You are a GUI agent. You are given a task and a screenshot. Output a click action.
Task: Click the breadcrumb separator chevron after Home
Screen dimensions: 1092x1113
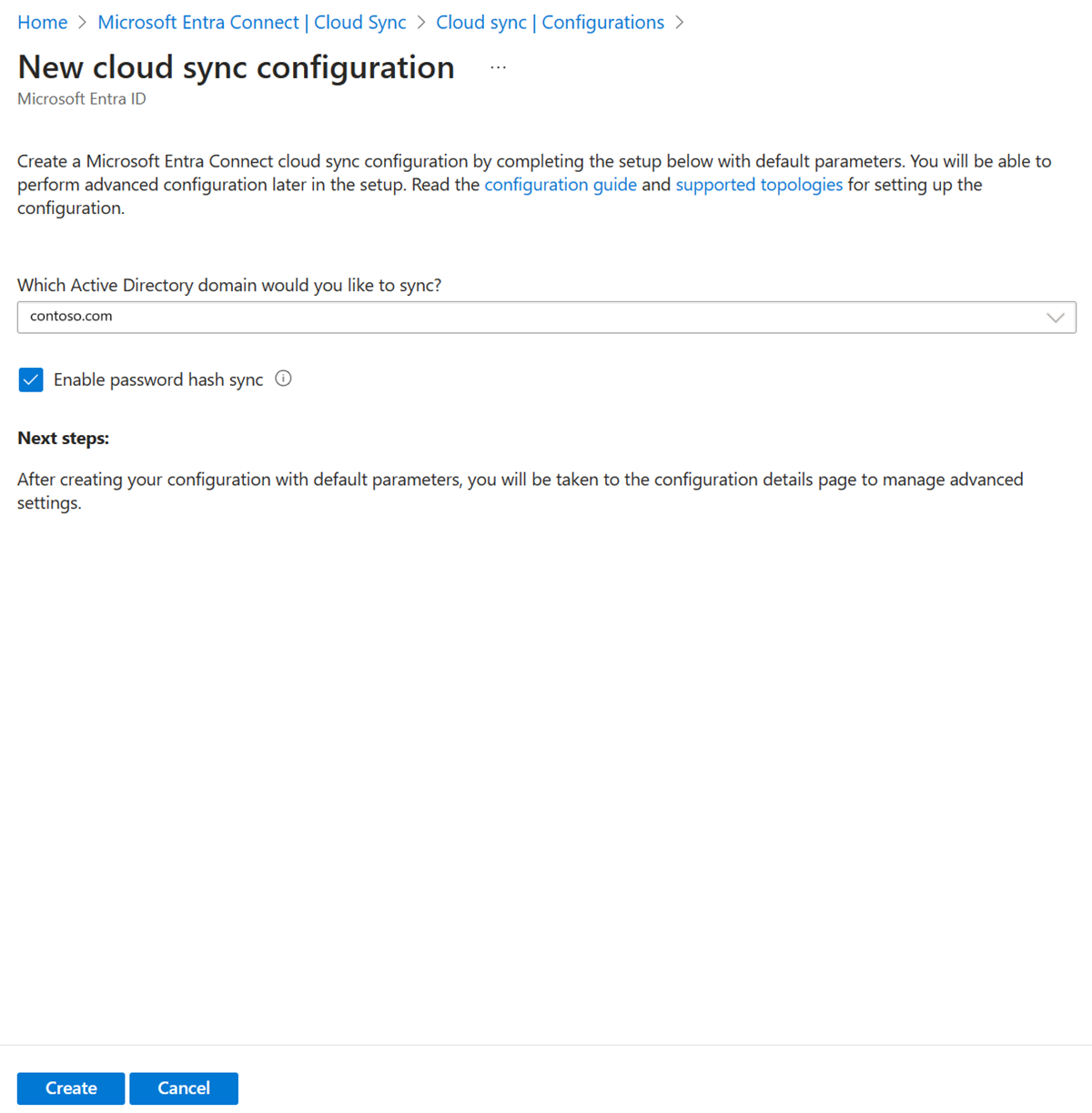point(80,22)
